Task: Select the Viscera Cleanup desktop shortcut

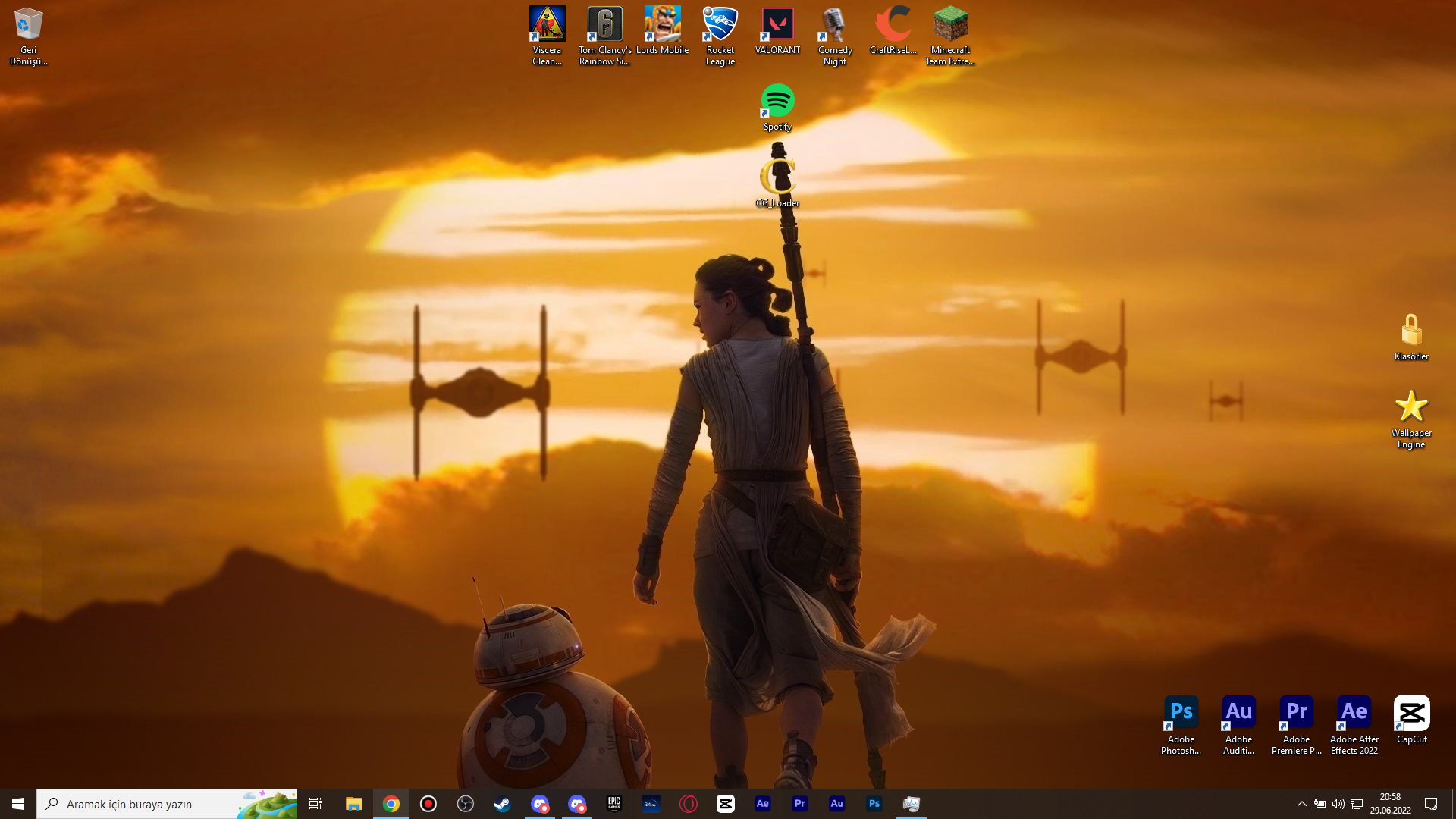Action: pyautogui.click(x=547, y=36)
